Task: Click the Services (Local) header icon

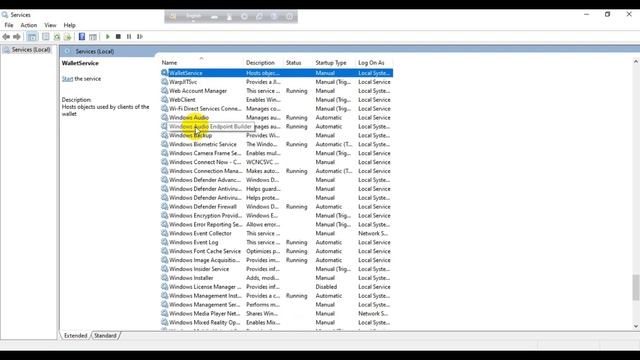Action: [x=67, y=51]
